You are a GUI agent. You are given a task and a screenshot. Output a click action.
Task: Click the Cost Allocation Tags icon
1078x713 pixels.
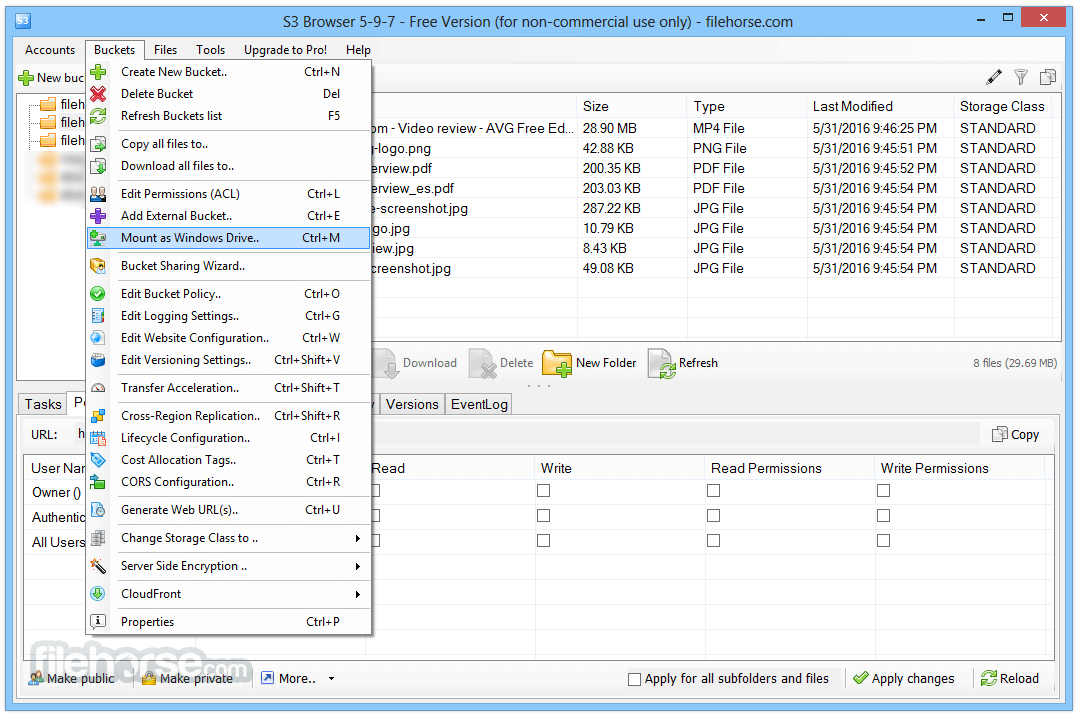(x=98, y=460)
